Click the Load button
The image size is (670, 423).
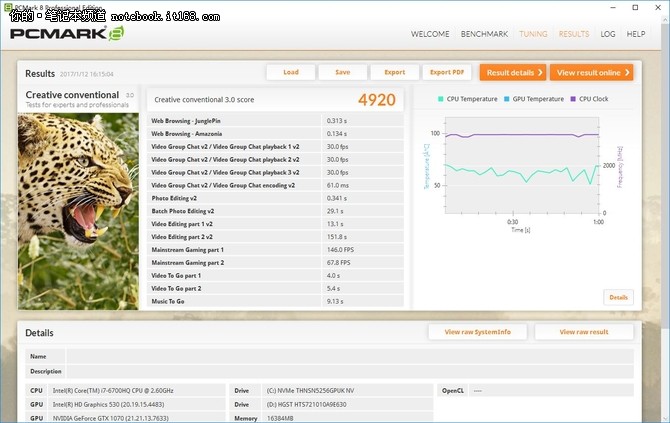pos(291,72)
